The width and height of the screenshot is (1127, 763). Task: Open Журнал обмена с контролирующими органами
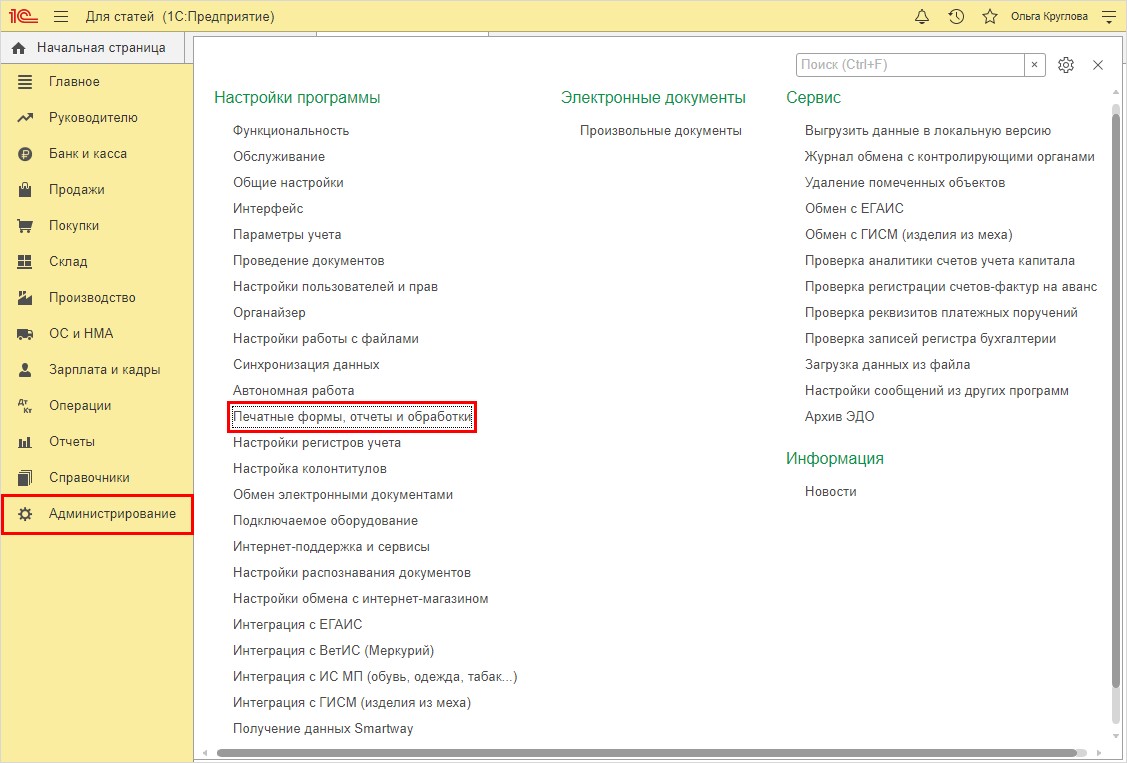(x=949, y=157)
